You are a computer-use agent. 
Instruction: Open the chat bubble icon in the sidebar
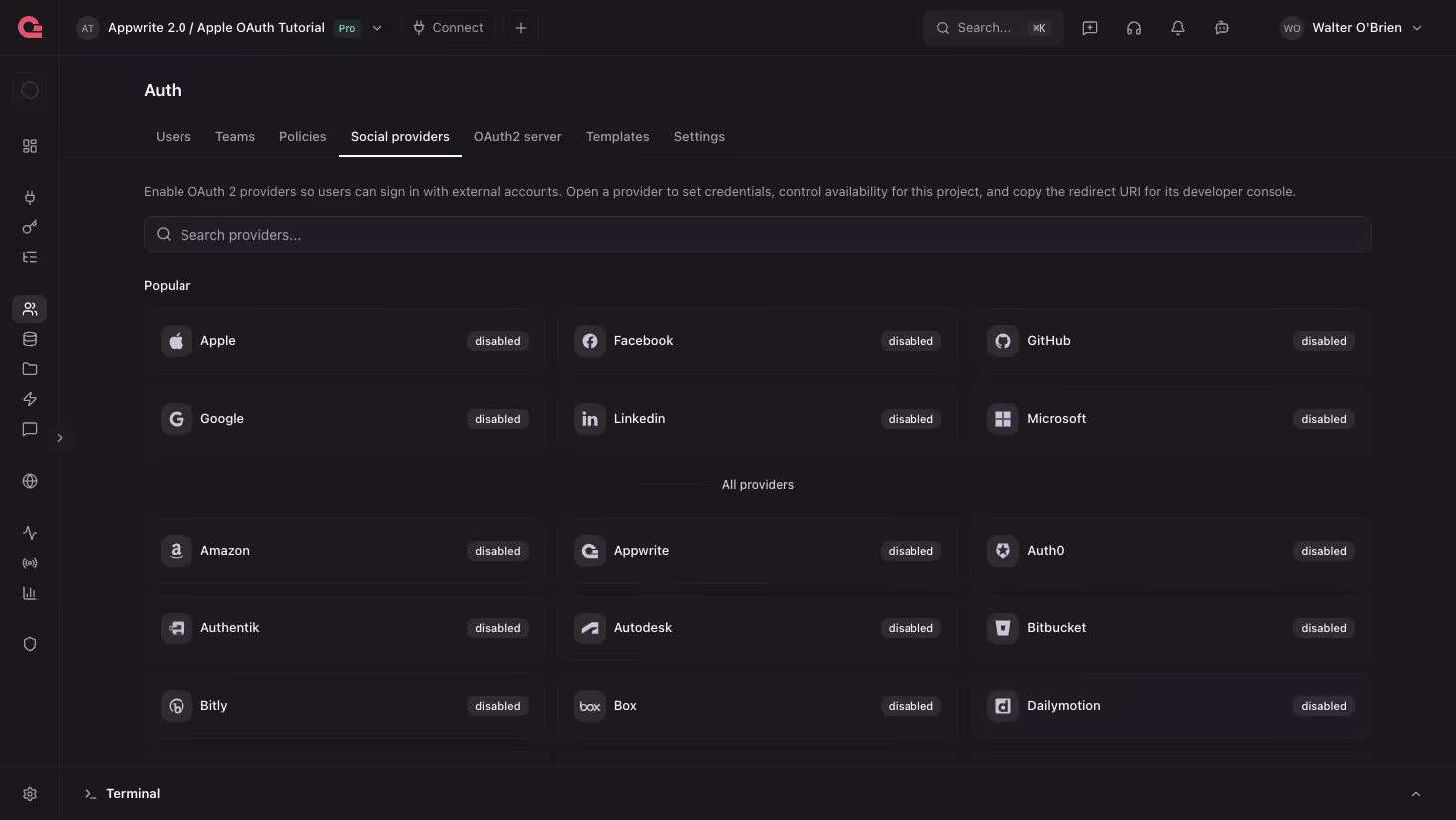[30, 429]
